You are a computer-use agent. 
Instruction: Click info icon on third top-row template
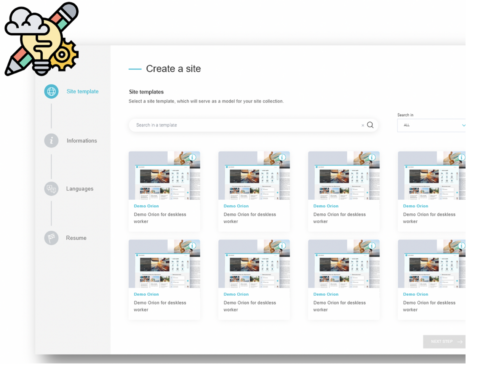tap(372, 157)
